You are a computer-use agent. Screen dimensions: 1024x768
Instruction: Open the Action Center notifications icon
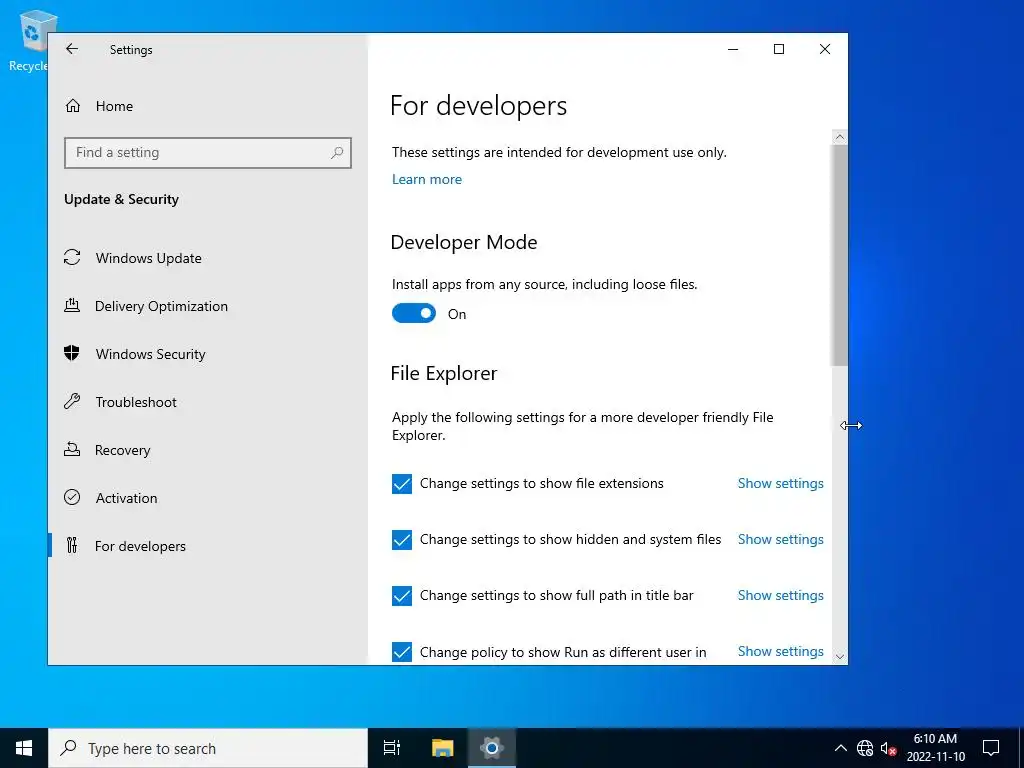991,748
